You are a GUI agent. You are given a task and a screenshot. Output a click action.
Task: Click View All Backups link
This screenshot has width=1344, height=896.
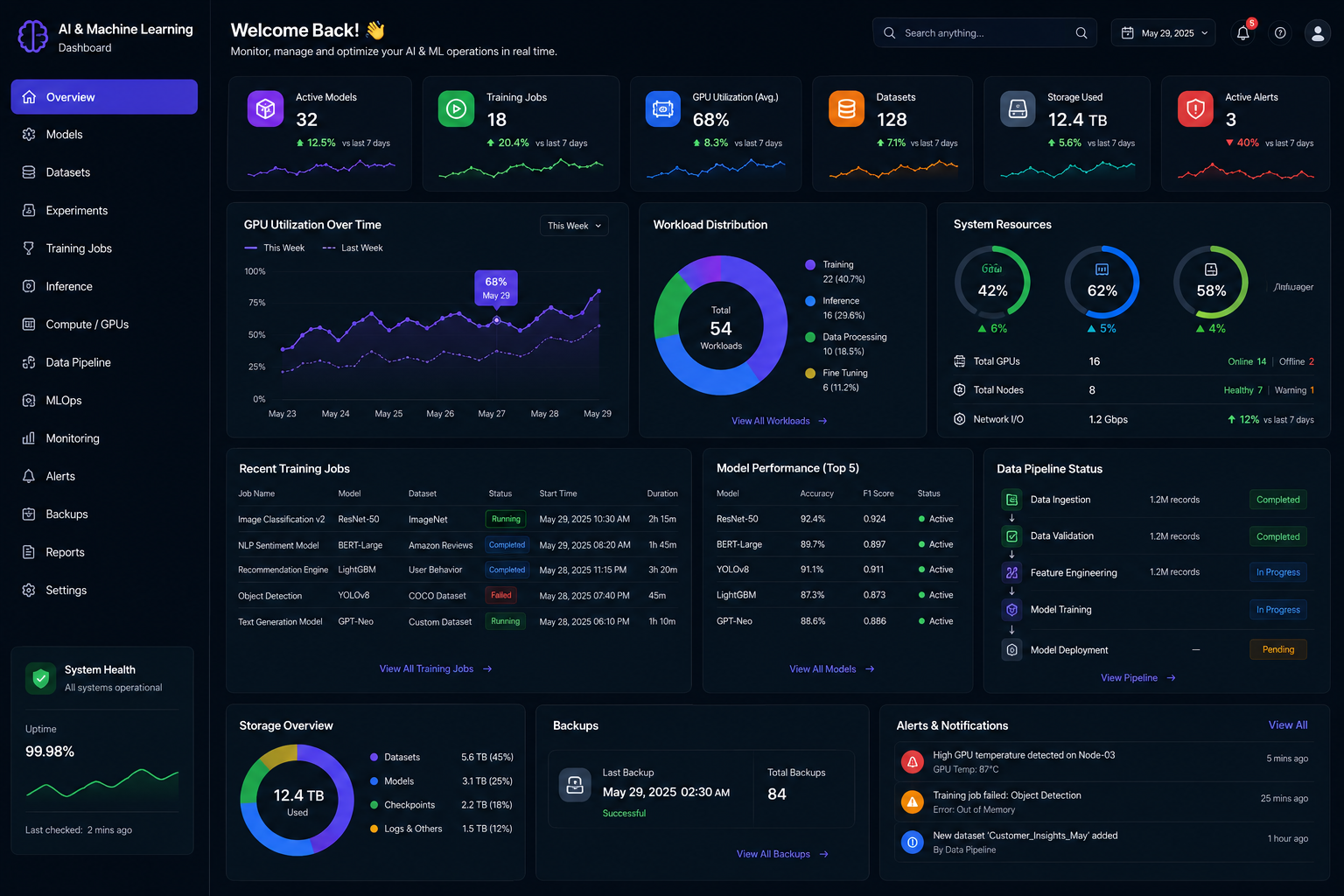(x=782, y=854)
